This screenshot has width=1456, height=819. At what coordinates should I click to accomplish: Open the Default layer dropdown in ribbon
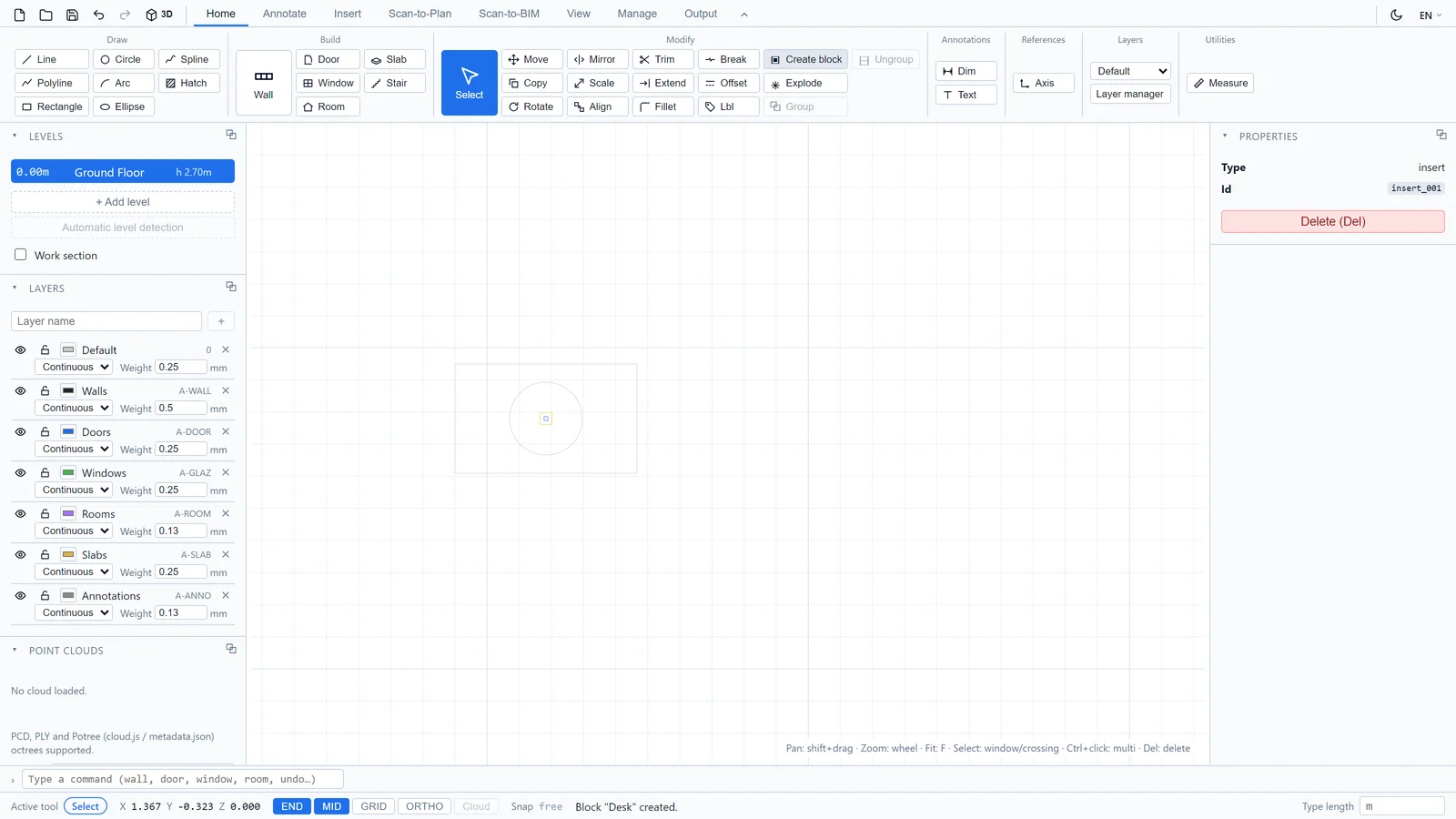[x=1130, y=71]
